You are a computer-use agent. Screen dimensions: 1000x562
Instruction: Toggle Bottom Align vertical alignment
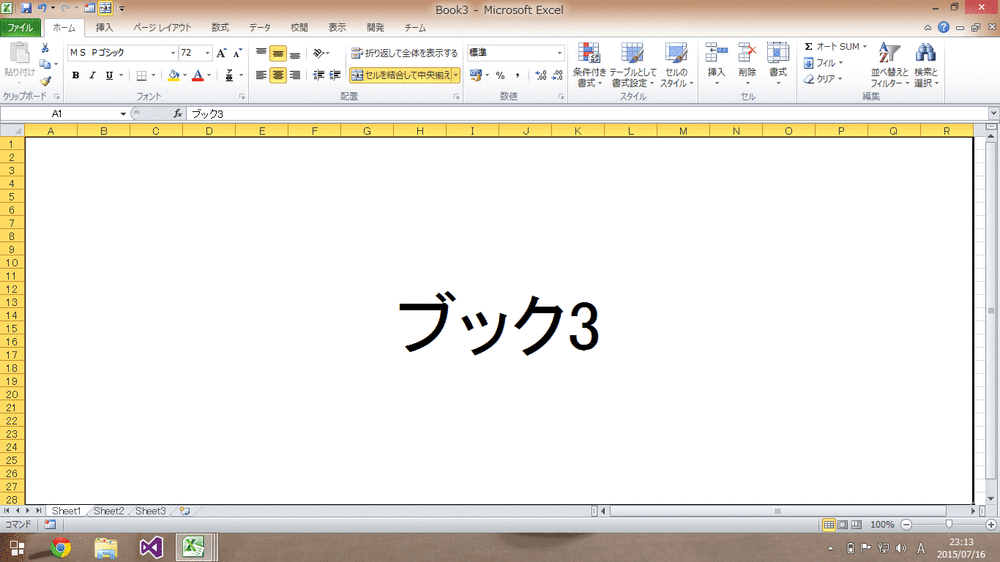click(x=295, y=53)
